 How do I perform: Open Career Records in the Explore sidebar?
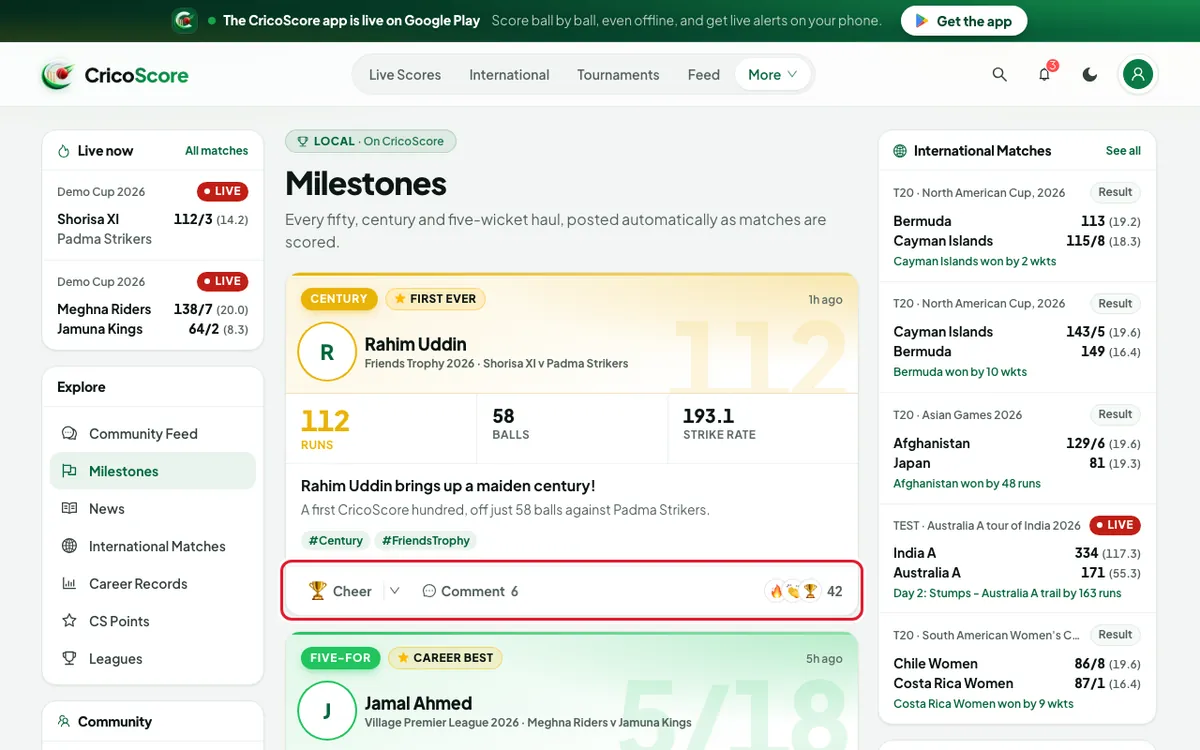pos(153,584)
